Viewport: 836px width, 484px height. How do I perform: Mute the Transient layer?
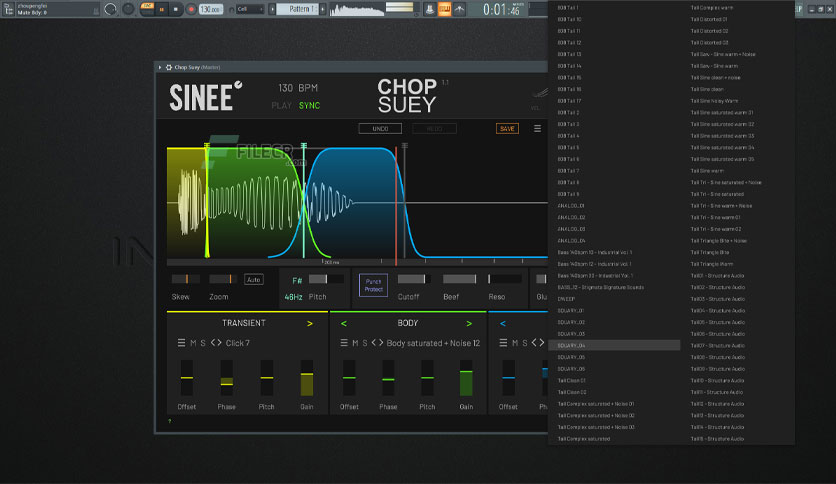tap(193, 343)
